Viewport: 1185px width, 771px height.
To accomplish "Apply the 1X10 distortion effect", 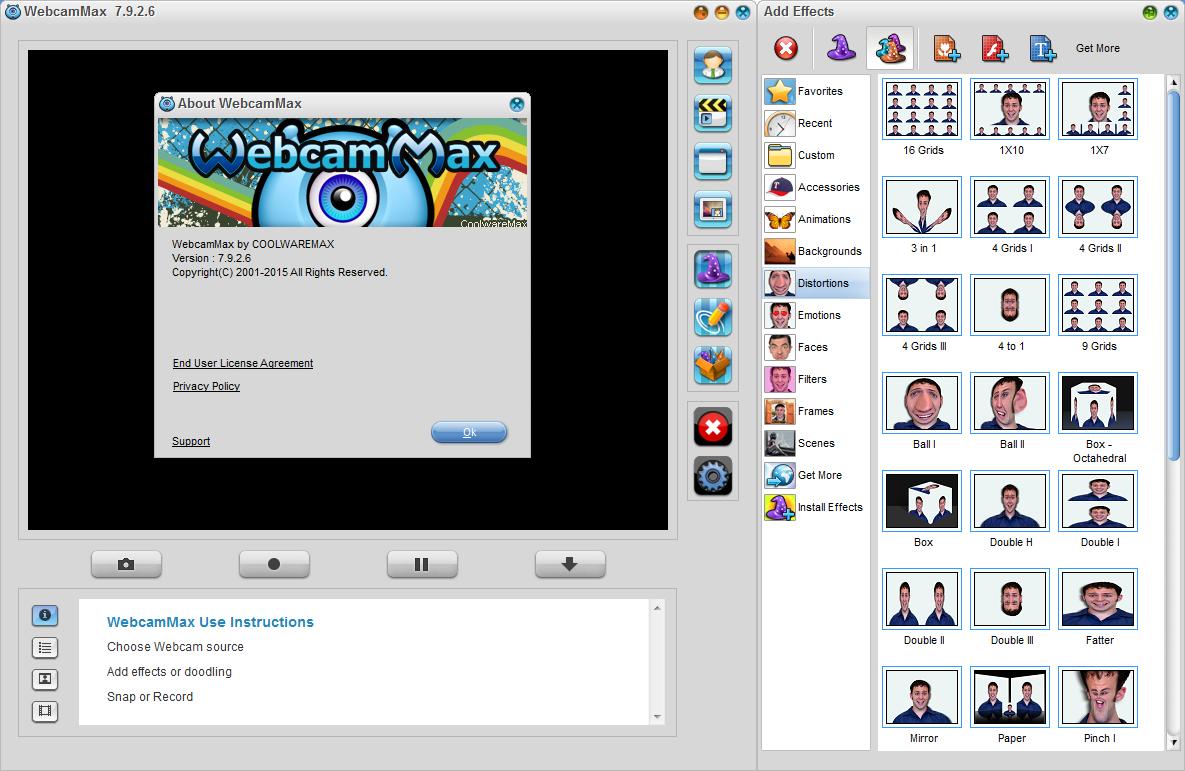I will pyautogui.click(x=1010, y=109).
